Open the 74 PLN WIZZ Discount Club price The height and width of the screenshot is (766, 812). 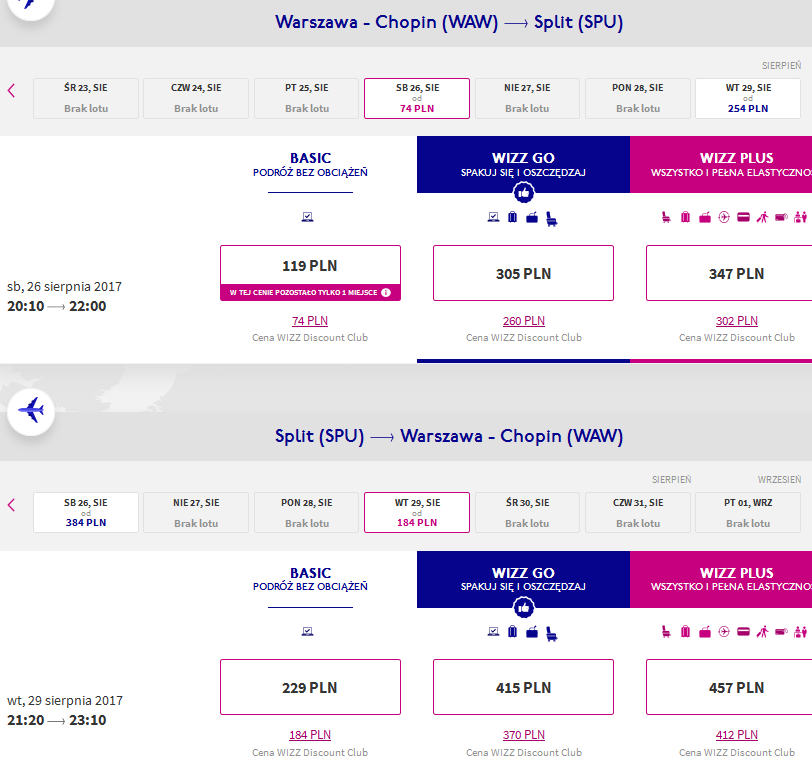(310, 321)
